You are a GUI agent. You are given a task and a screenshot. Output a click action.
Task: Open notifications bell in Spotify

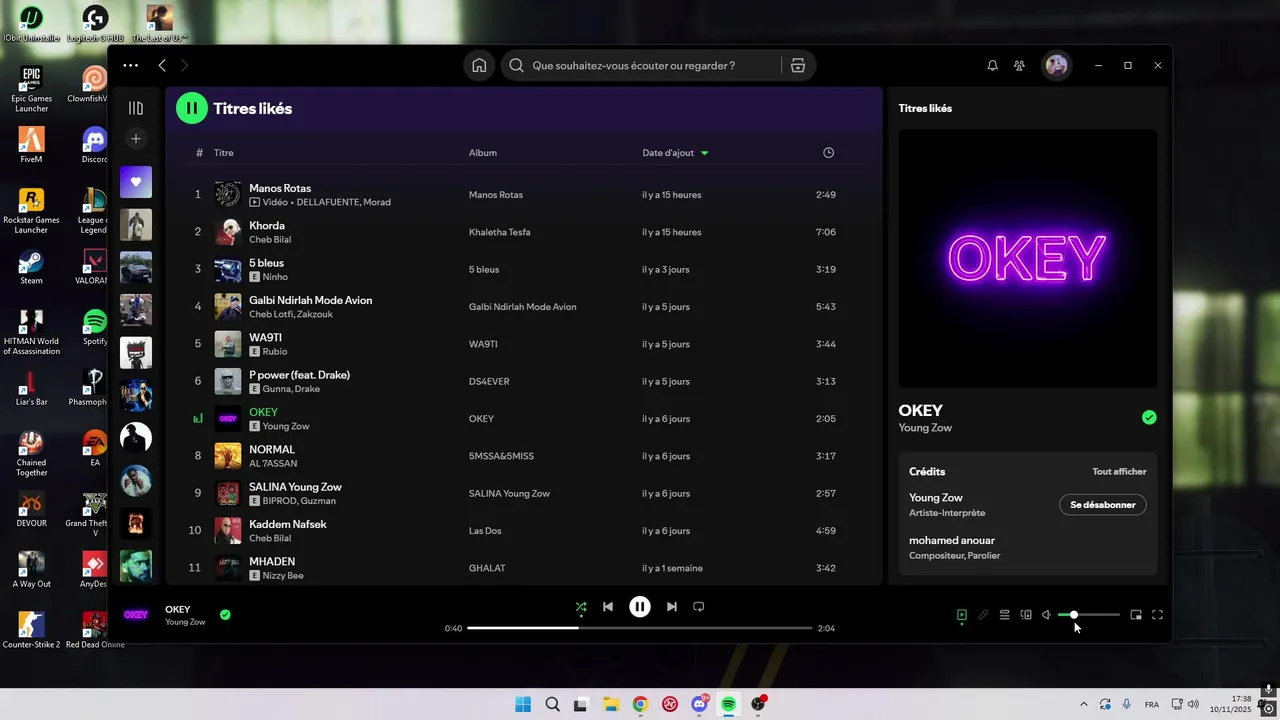(x=992, y=65)
